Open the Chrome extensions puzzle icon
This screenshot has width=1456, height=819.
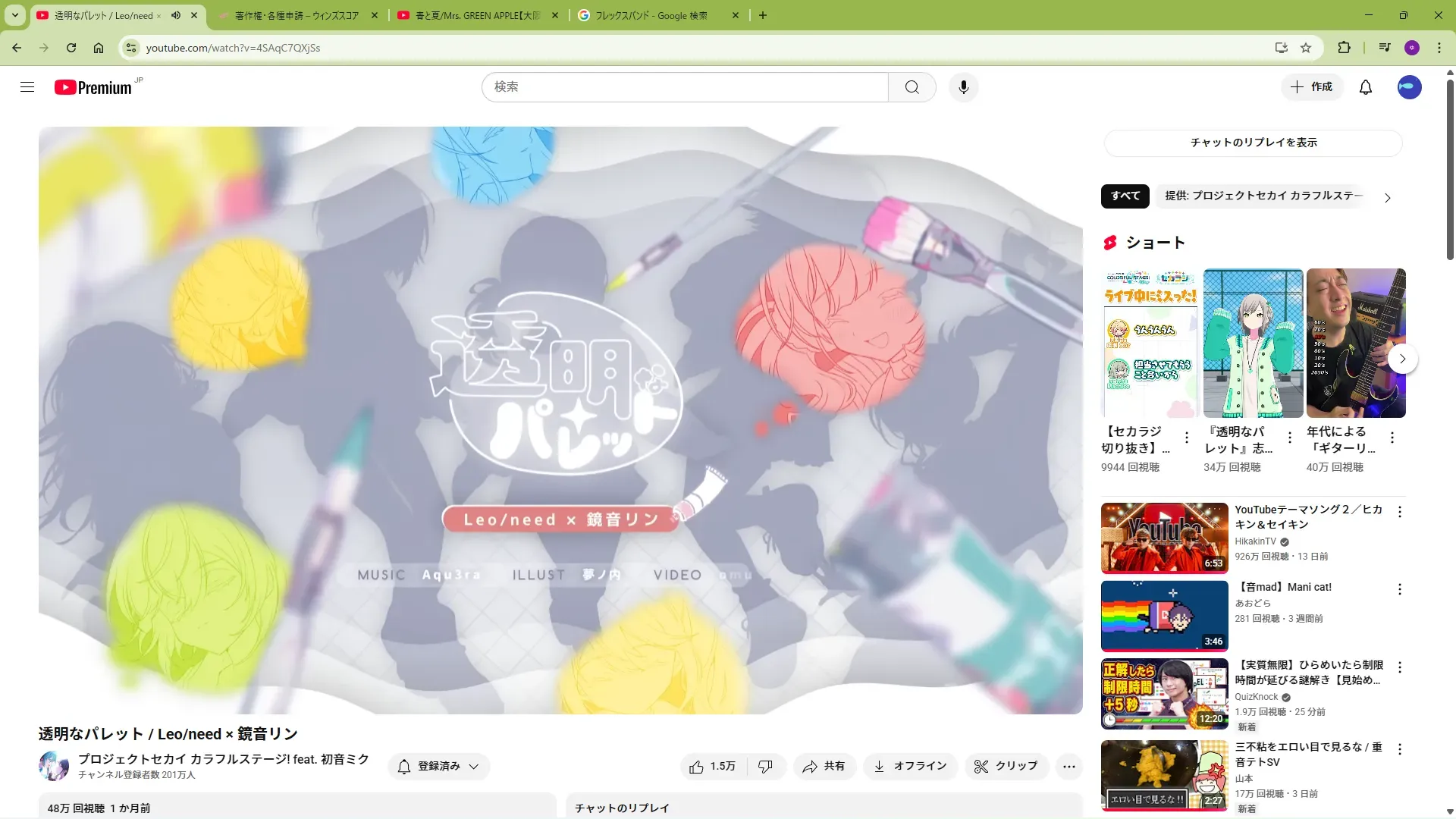1344,48
